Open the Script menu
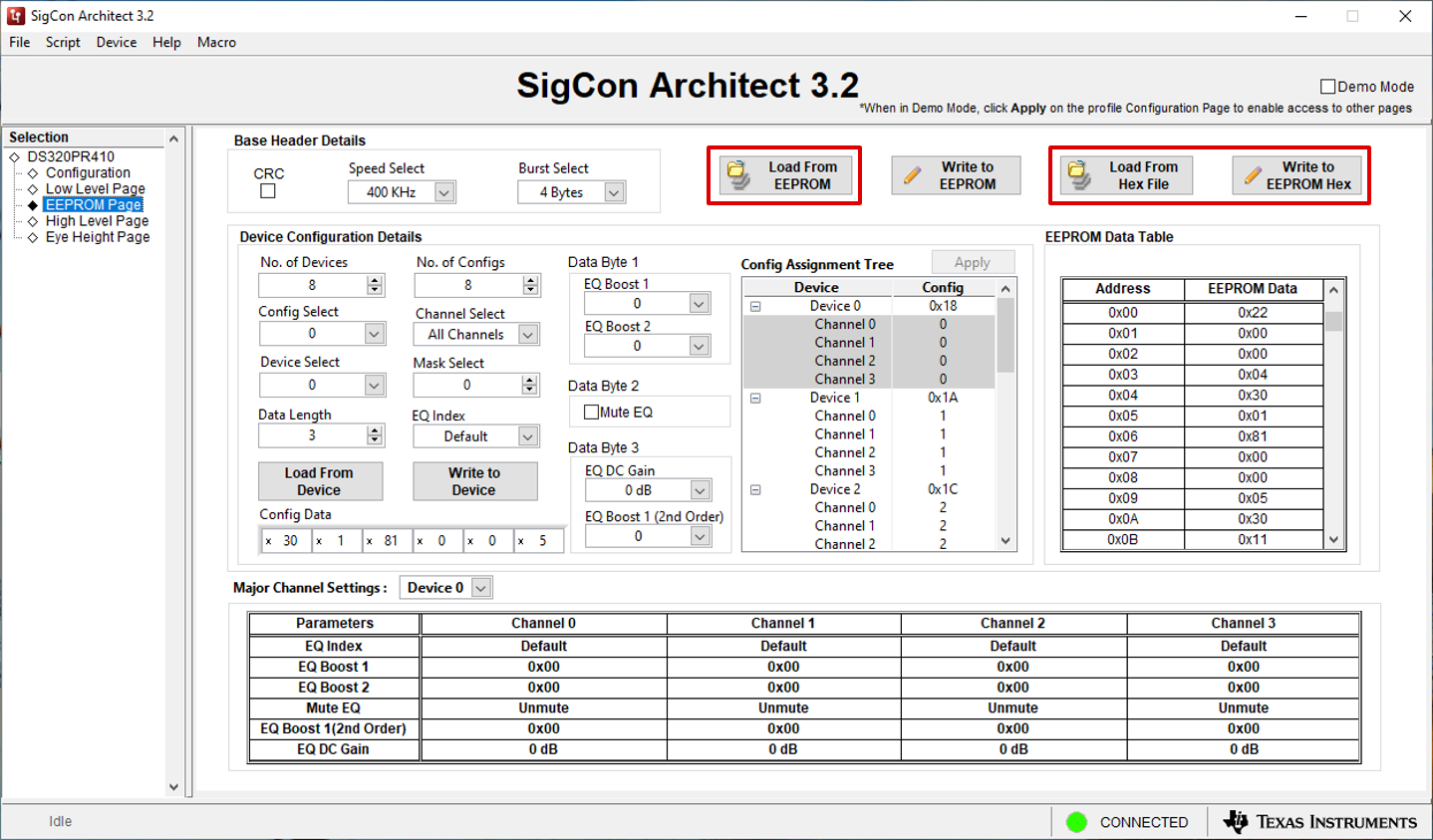Viewport: 1433px width, 840px height. (63, 42)
